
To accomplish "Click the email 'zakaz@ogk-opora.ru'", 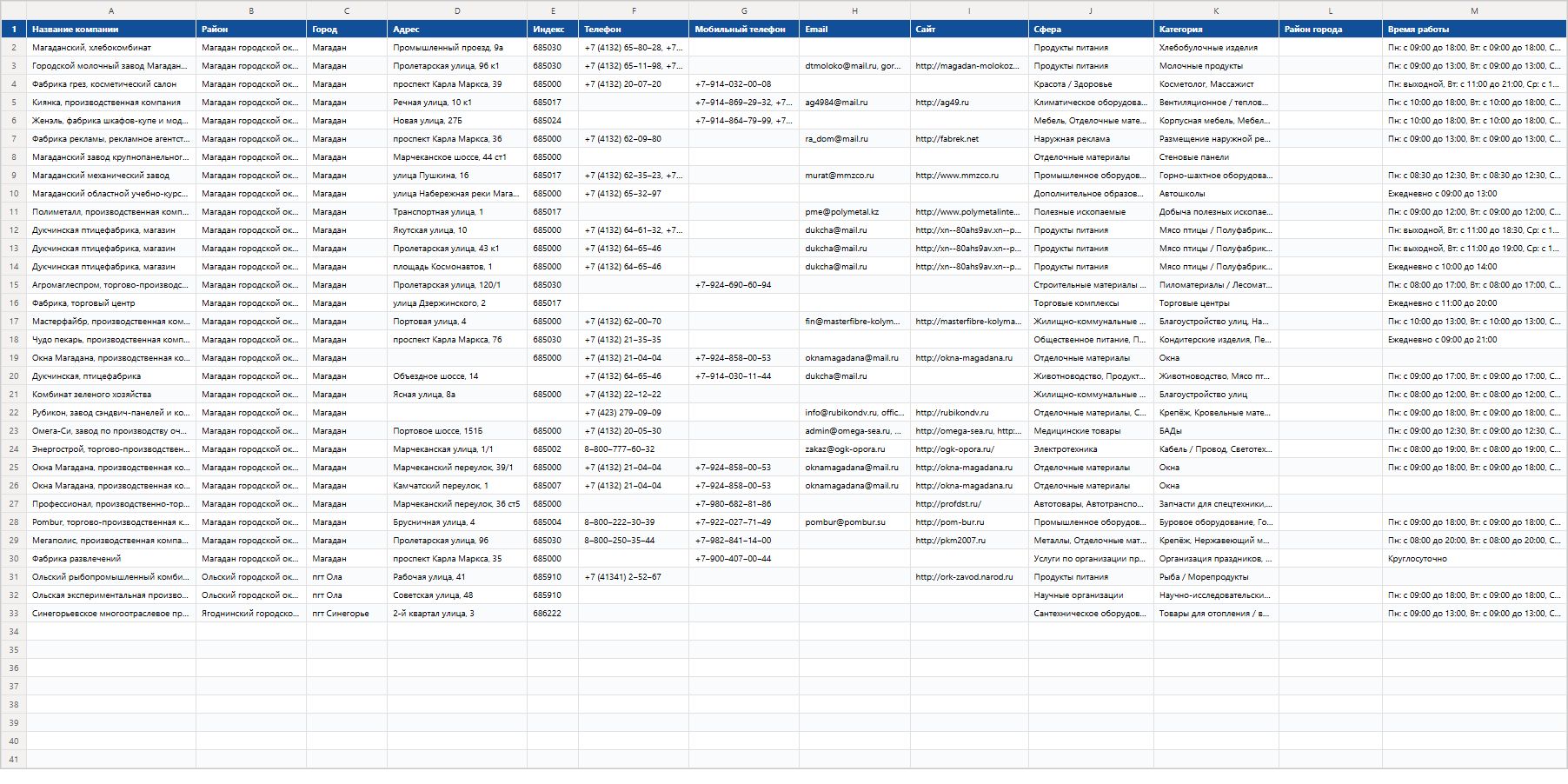I will (x=854, y=449).
